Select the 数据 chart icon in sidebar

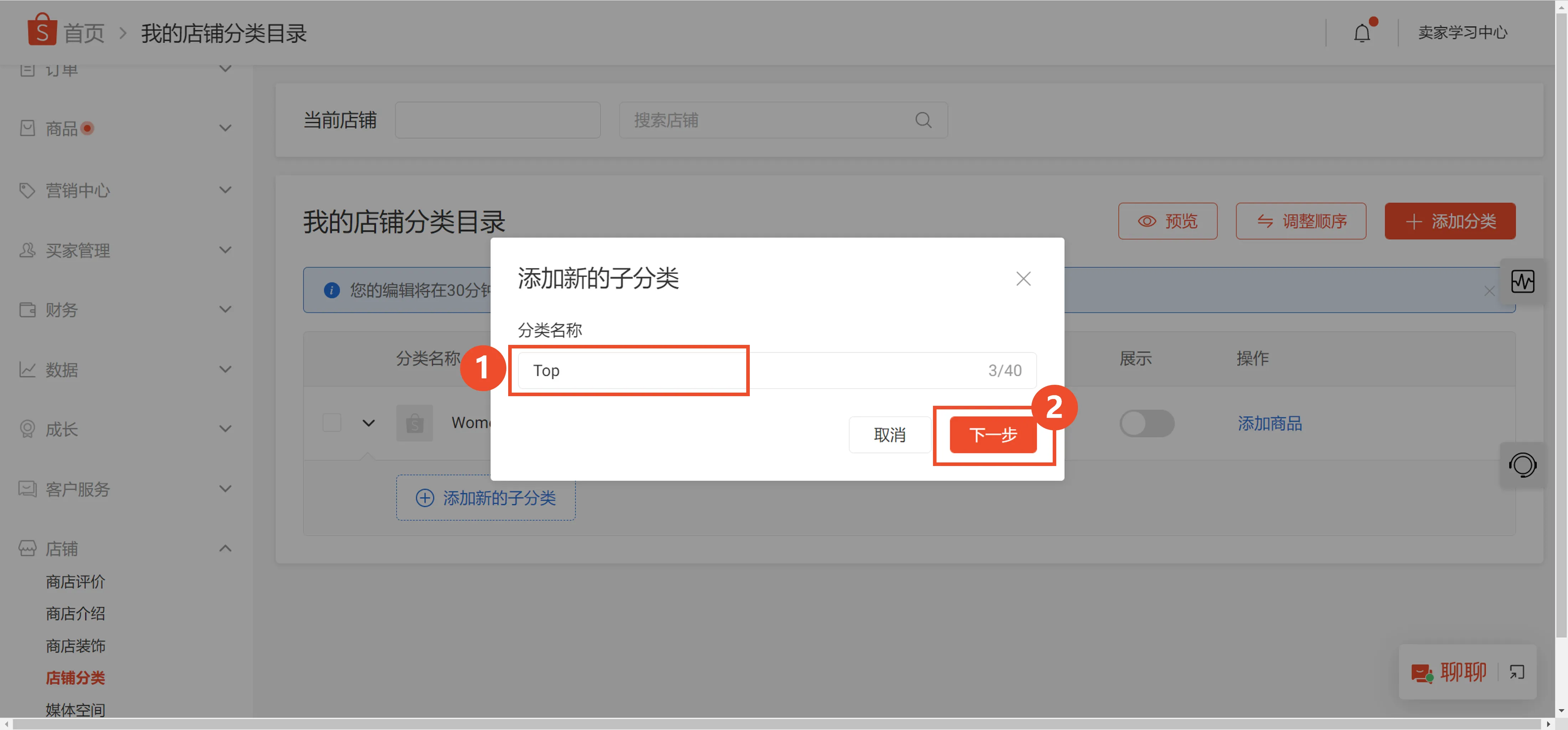tap(27, 369)
